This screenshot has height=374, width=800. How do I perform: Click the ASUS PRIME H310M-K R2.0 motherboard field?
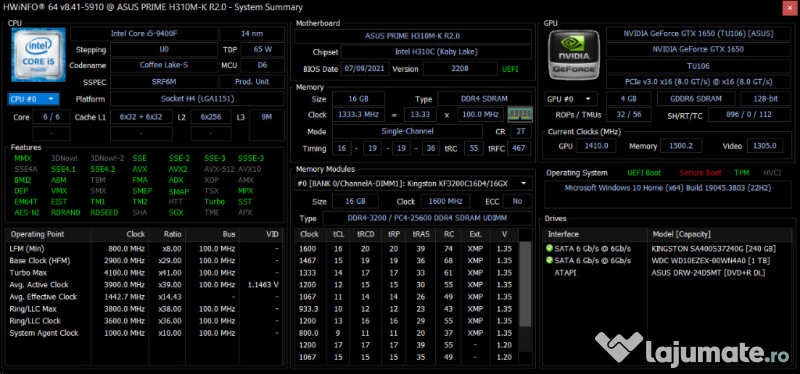pyautogui.click(x=413, y=36)
